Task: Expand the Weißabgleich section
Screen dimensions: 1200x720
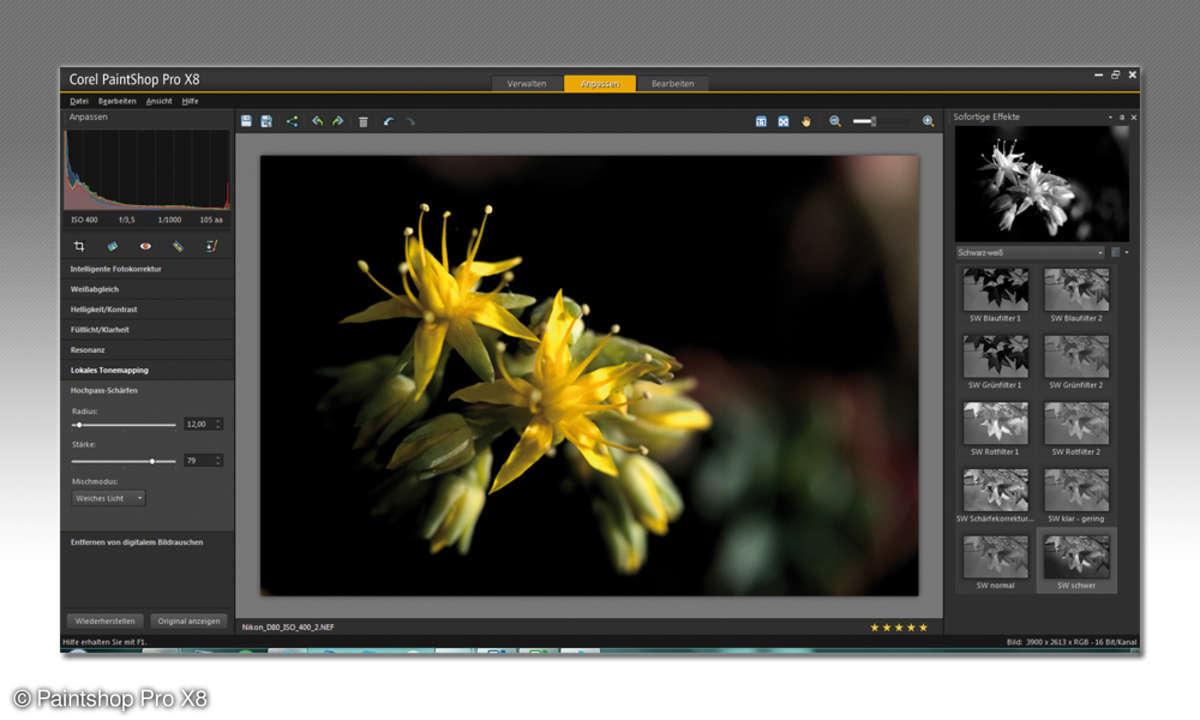Action: click(147, 289)
